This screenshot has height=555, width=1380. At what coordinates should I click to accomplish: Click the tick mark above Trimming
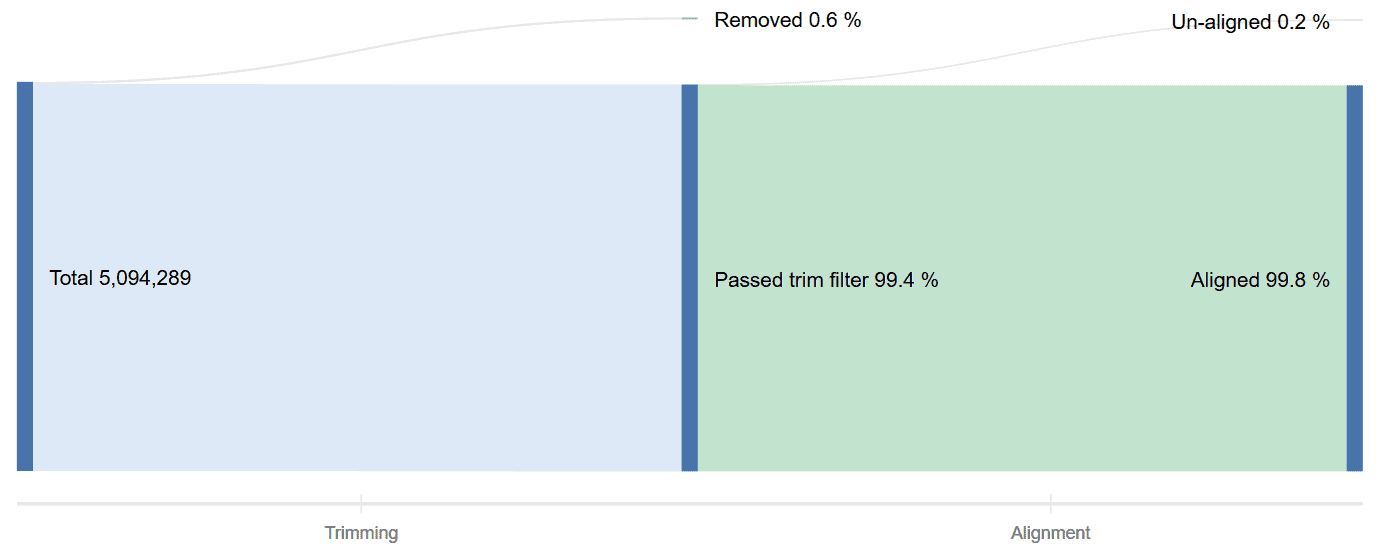(x=361, y=503)
